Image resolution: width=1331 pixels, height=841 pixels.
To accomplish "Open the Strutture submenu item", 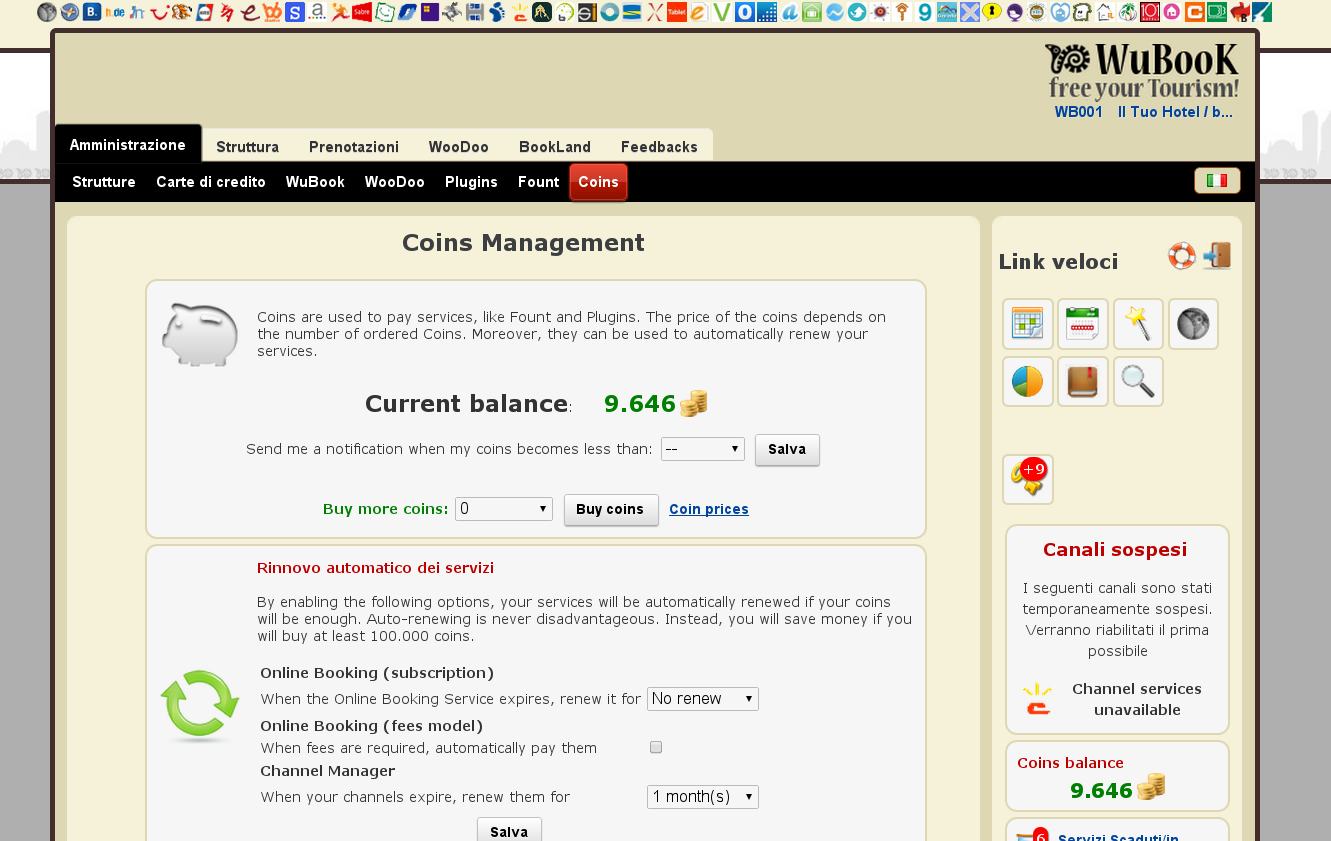I will pos(104,182).
